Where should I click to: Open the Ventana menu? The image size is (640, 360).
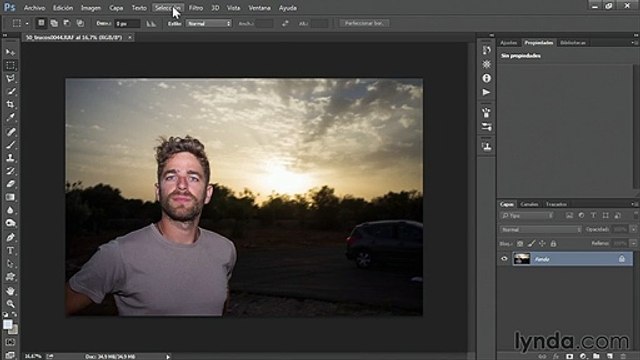pyautogui.click(x=260, y=8)
